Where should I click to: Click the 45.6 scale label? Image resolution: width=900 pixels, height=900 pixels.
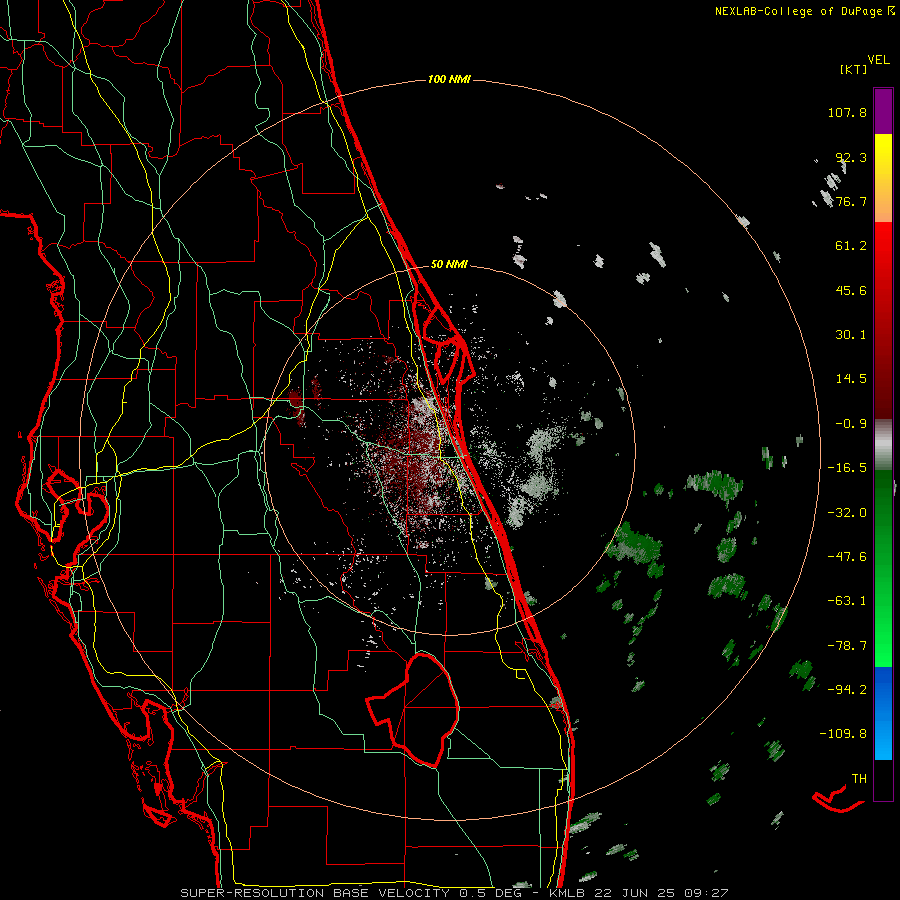(x=851, y=290)
